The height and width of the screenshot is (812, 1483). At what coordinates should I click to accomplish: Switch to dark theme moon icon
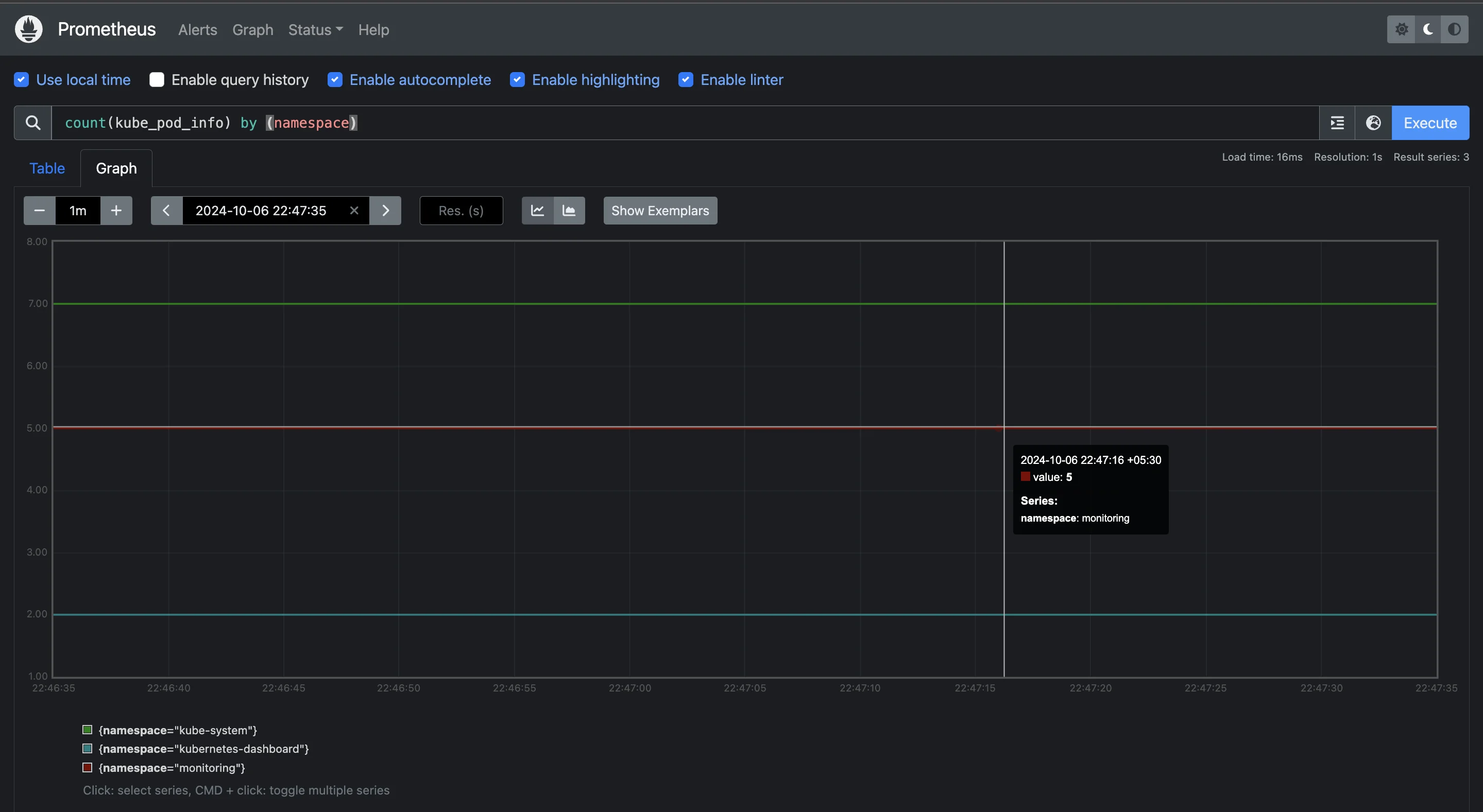coord(1428,29)
